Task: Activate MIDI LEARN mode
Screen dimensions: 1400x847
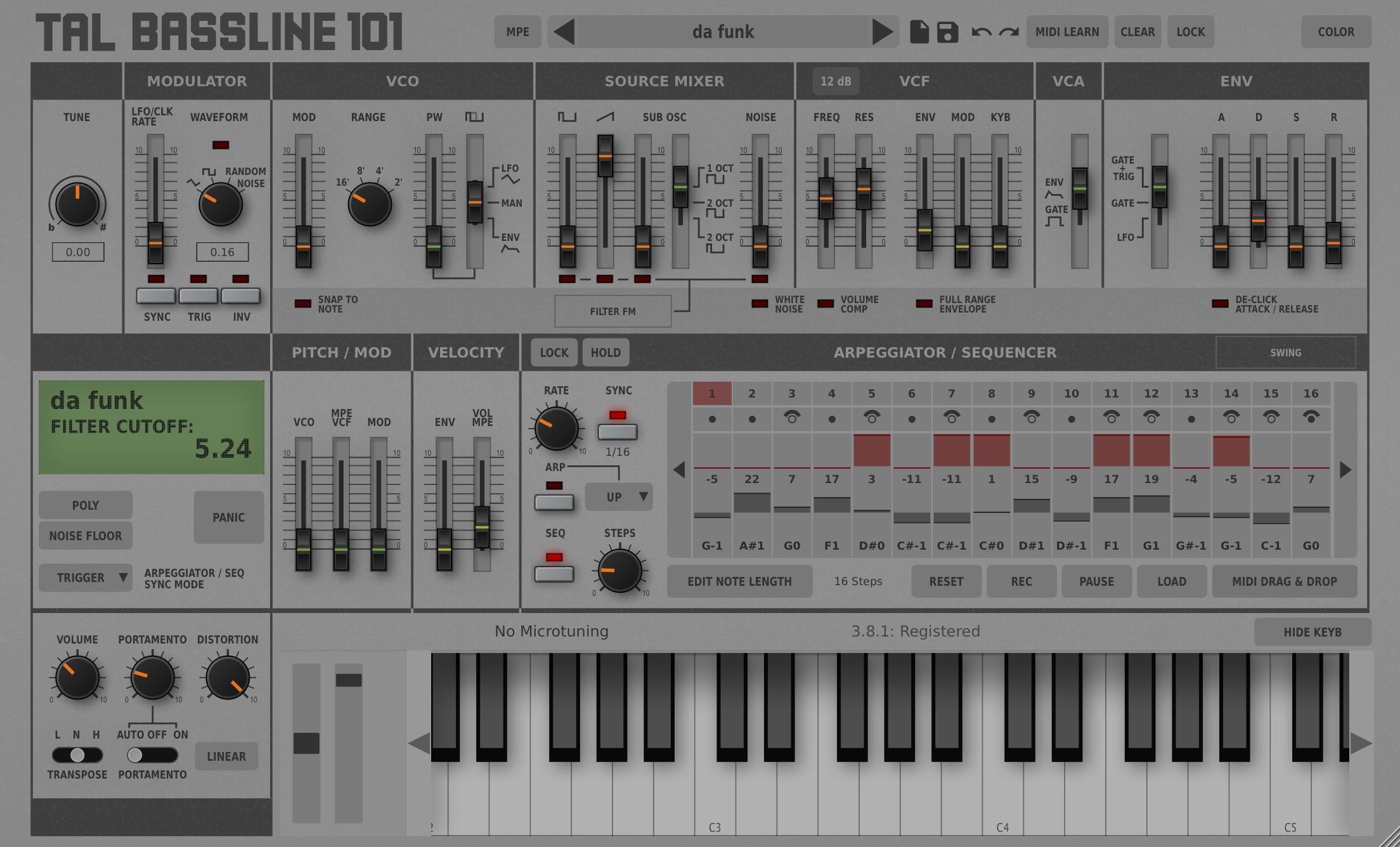Action: pos(1067,32)
